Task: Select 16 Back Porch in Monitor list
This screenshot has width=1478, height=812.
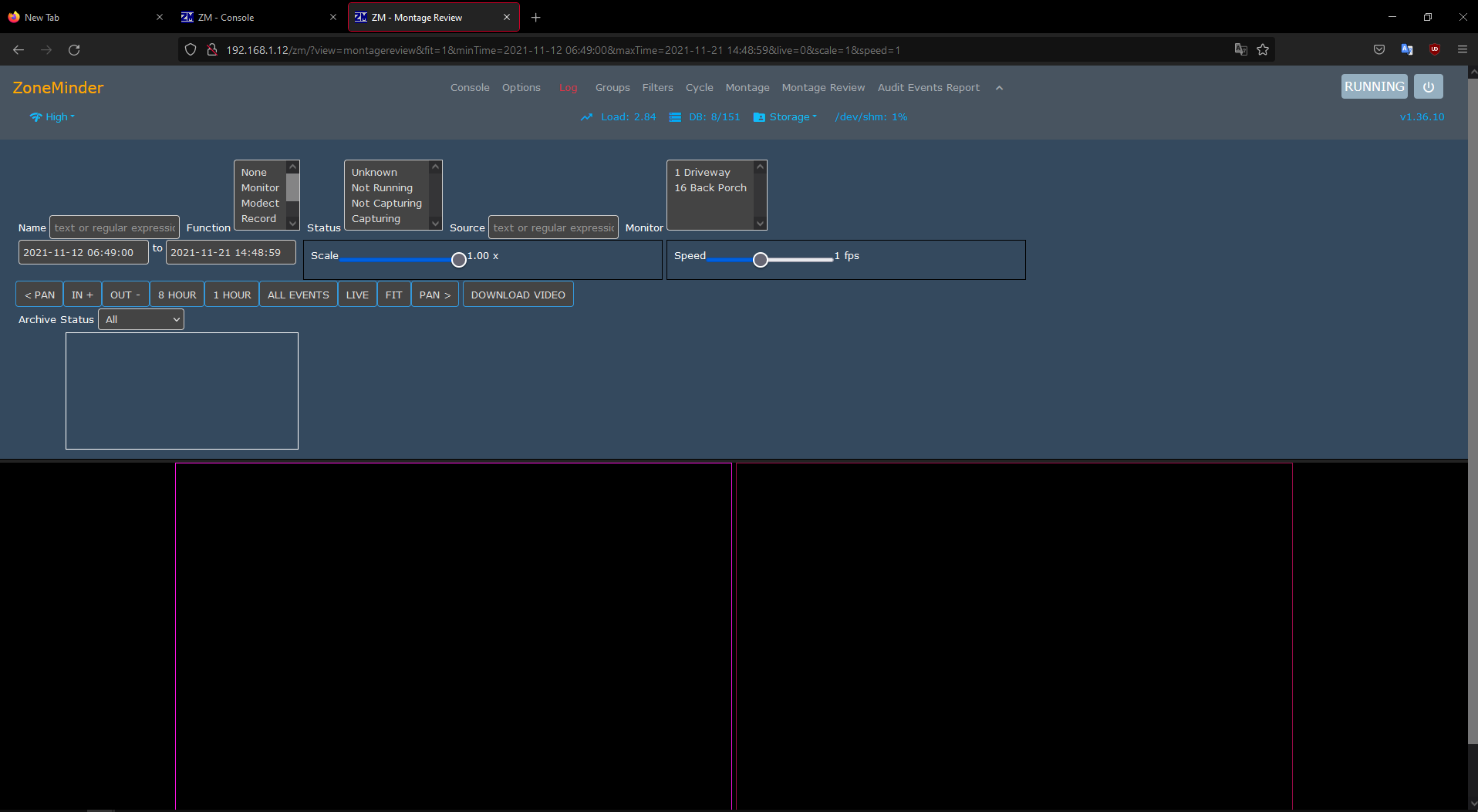Action: [x=712, y=188]
